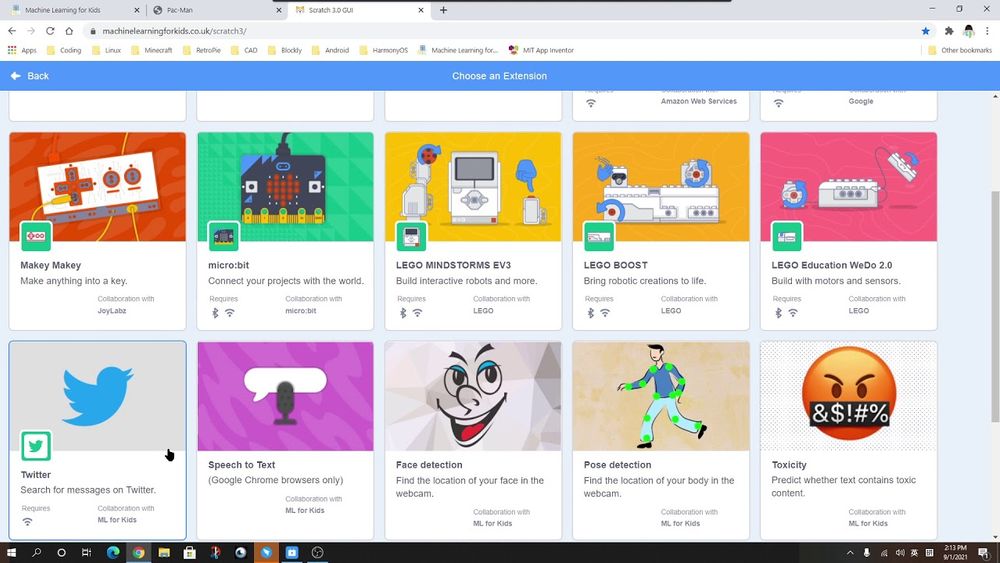
Task: Click the LEGO BOOST small badge icon
Action: [x=599, y=236]
